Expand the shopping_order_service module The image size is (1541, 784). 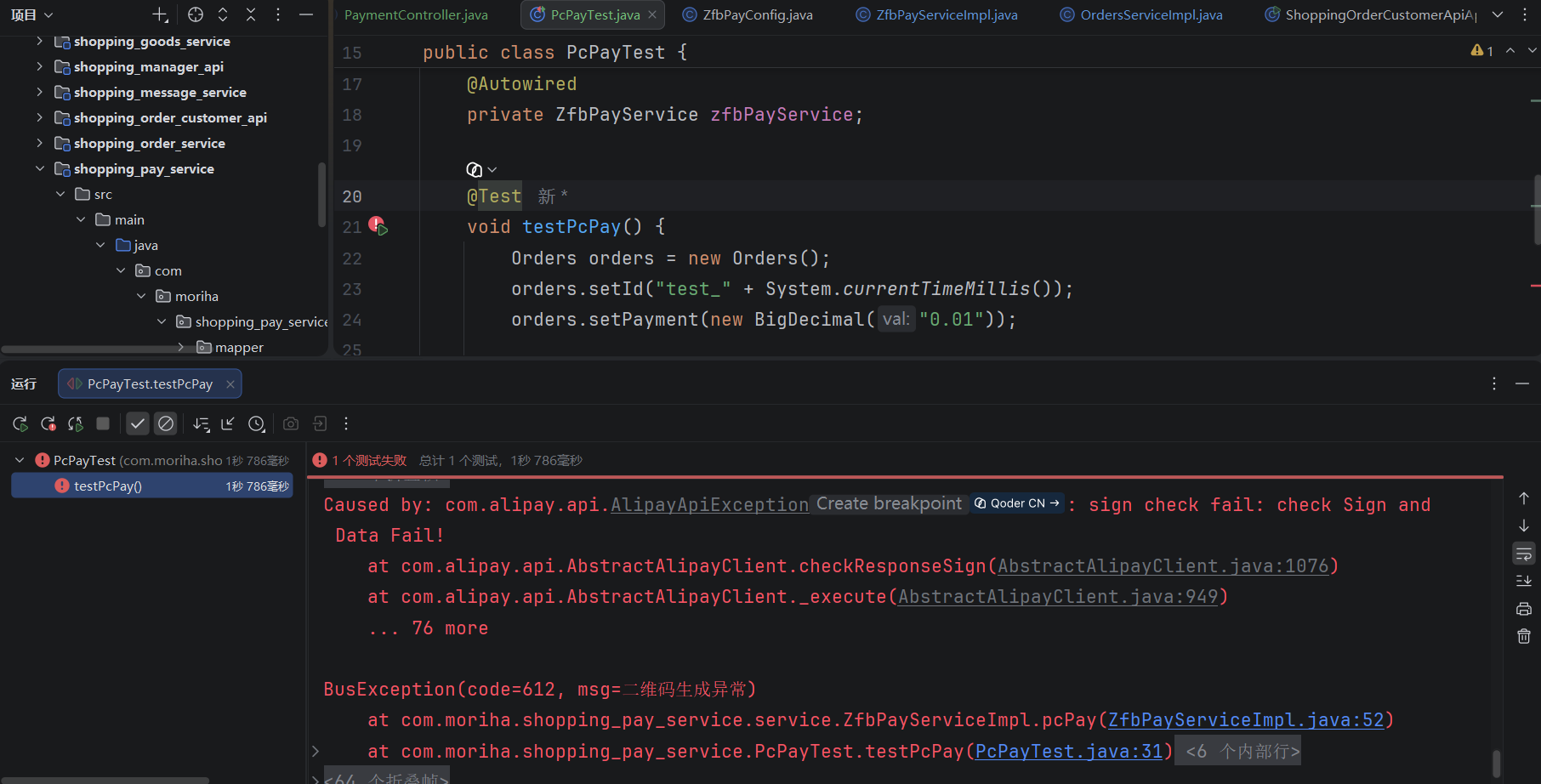(40, 143)
